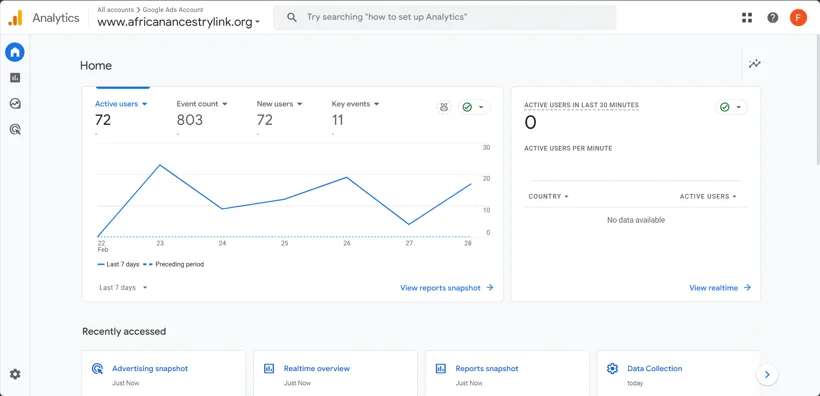This screenshot has width=820, height=396.
Task: Open Admin settings gear icon
Action: (15, 374)
